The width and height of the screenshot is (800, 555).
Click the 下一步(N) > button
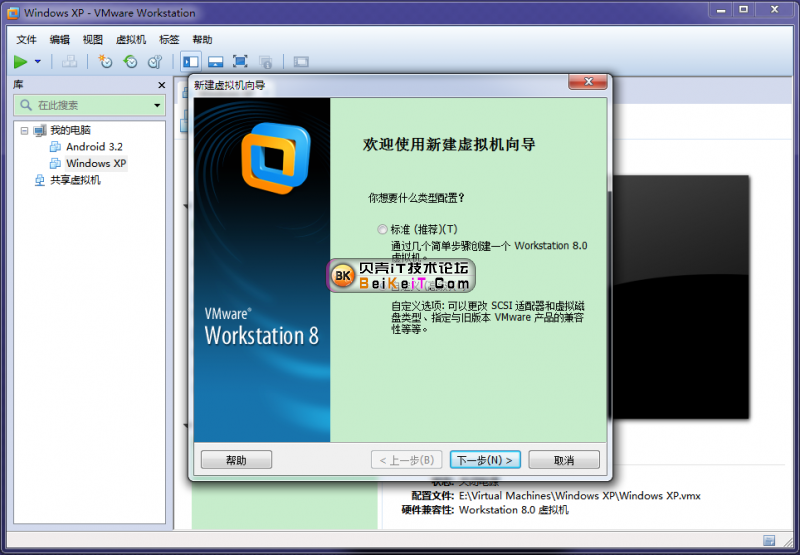tap(485, 460)
